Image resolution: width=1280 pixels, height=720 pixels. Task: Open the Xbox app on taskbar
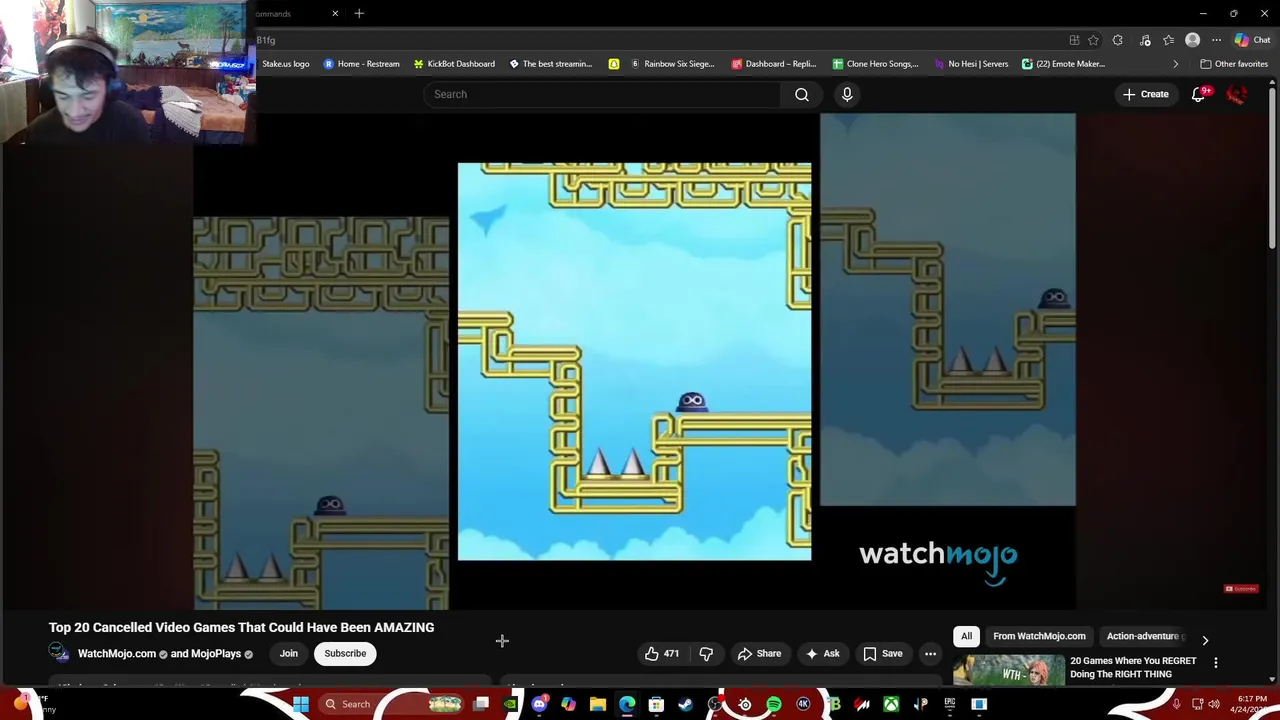click(891, 704)
